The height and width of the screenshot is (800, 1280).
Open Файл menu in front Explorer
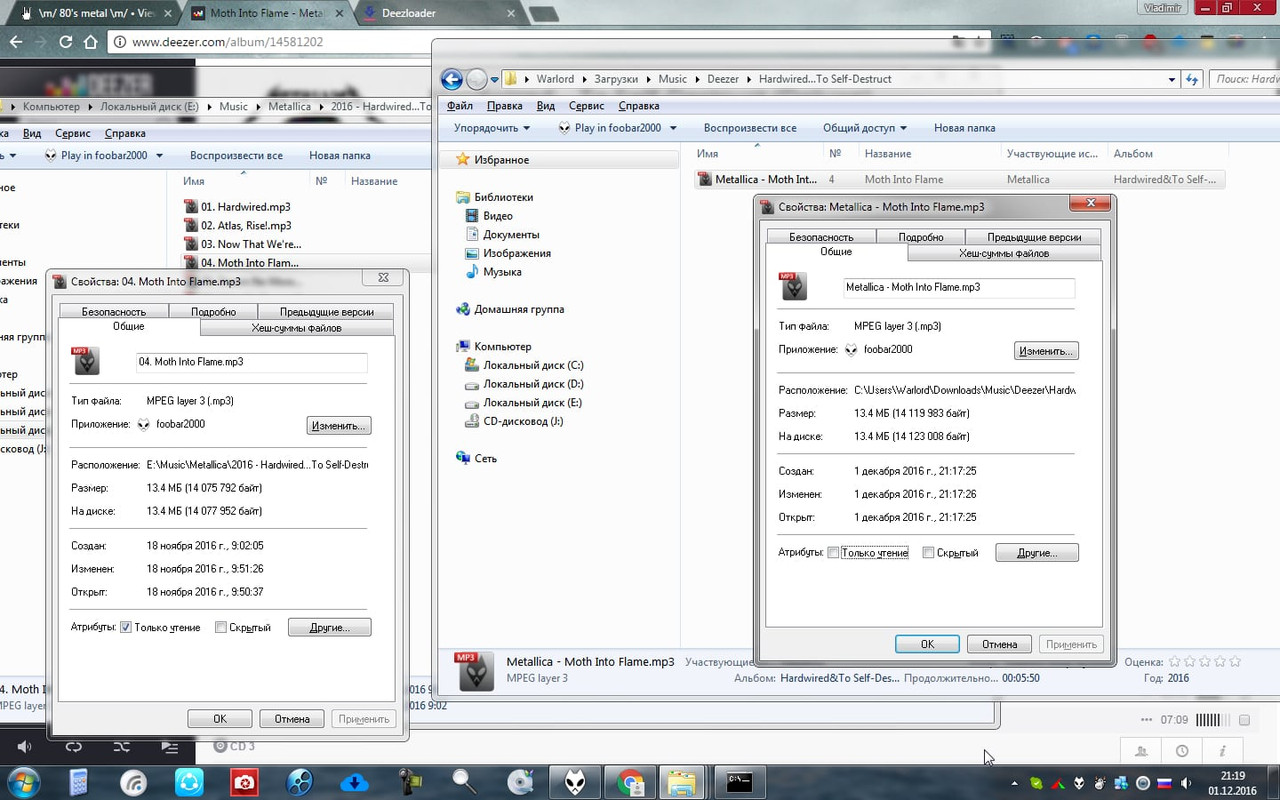pos(460,106)
